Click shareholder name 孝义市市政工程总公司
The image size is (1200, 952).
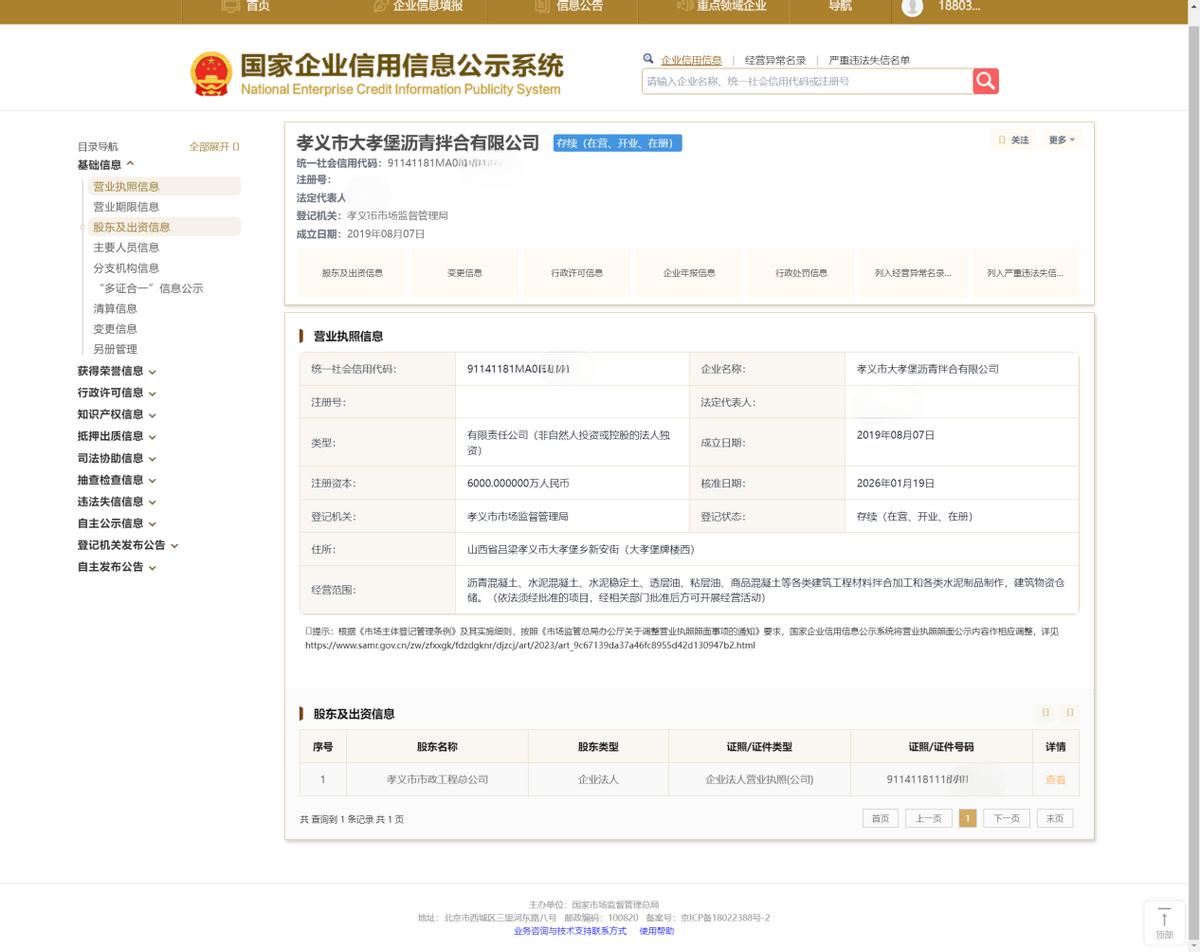click(x=437, y=779)
